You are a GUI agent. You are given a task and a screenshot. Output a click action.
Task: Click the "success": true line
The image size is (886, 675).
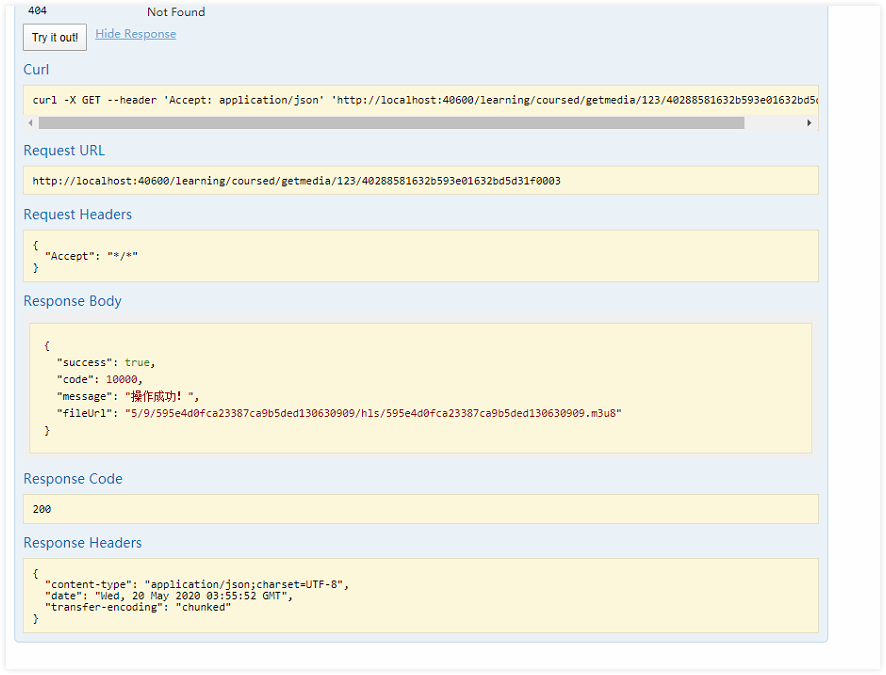tap(106, 363)
